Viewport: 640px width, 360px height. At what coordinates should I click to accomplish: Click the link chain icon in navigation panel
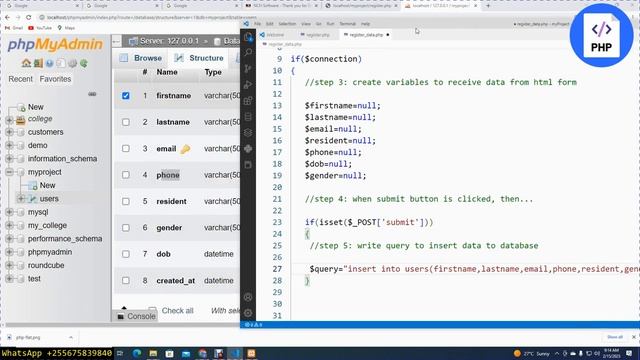click(92, 94)
